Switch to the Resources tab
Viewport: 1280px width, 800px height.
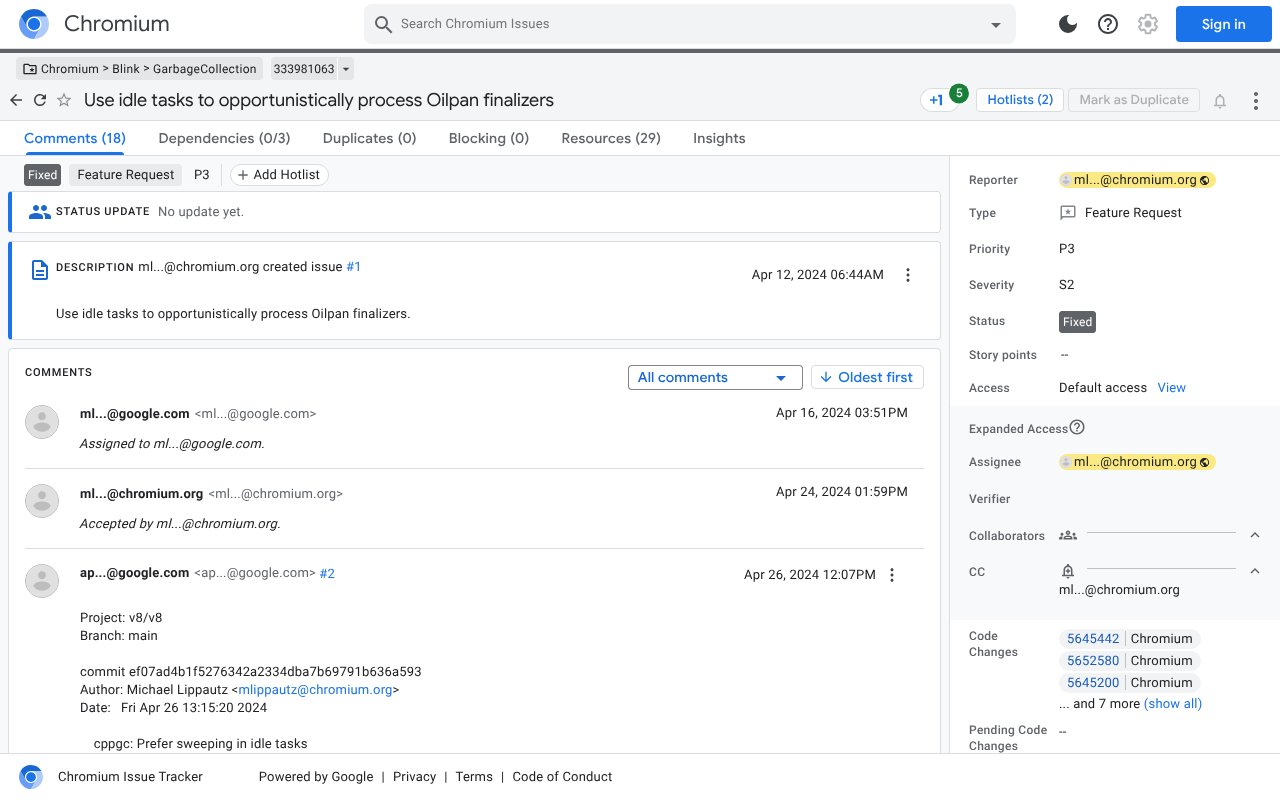pos(610,138)
